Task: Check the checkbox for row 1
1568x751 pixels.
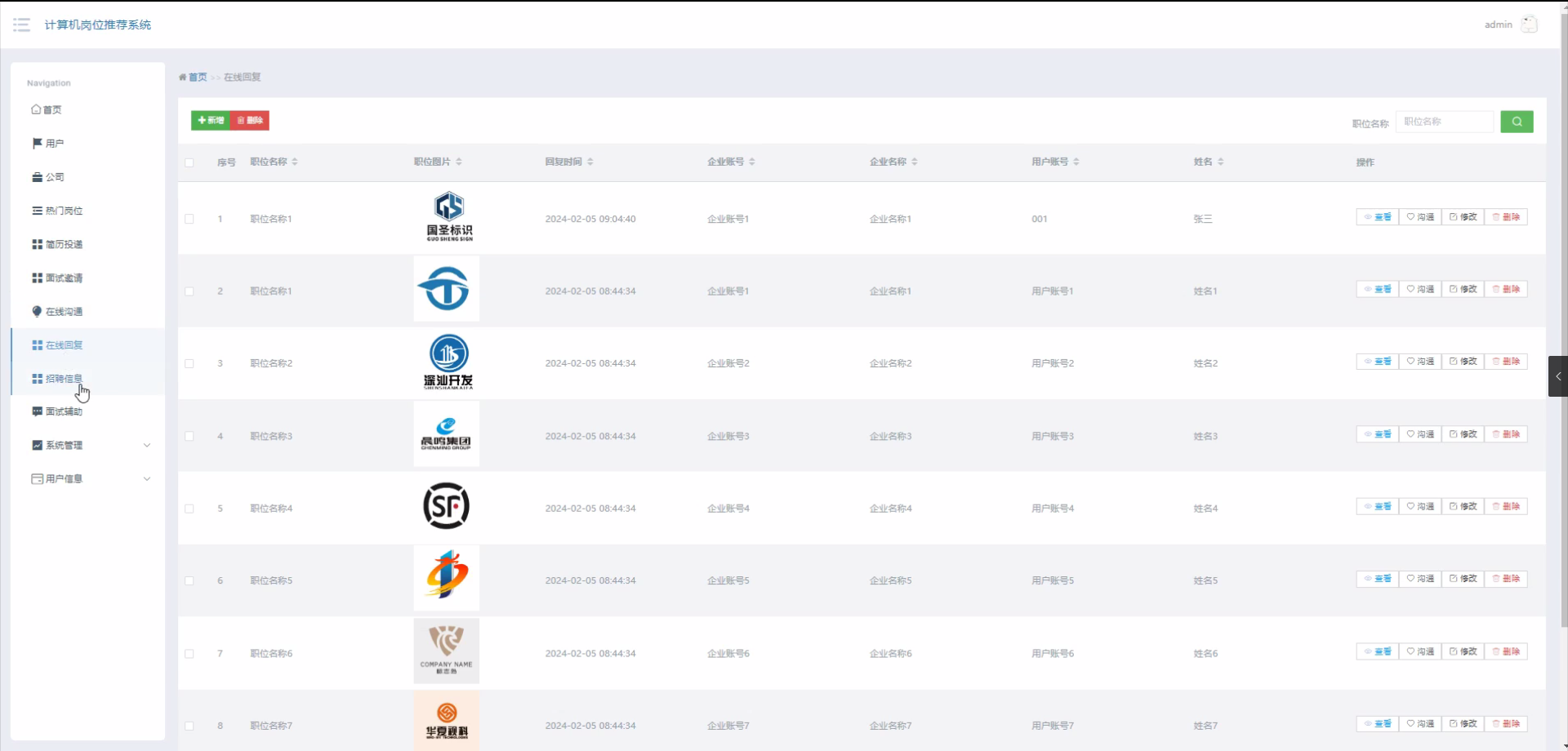Action: [189, 219]
